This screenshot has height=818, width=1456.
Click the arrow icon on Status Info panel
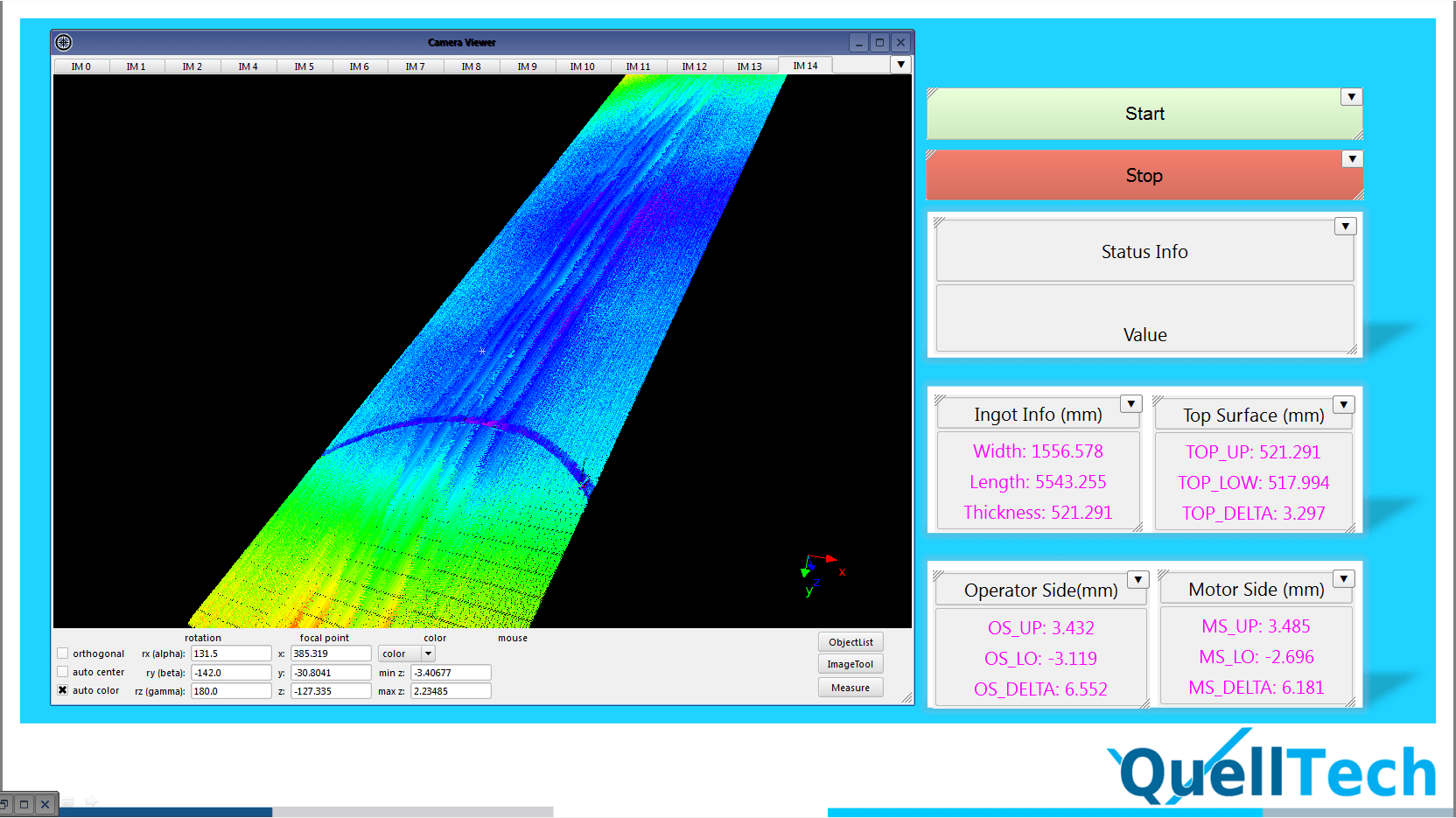tap(1345, 227)
